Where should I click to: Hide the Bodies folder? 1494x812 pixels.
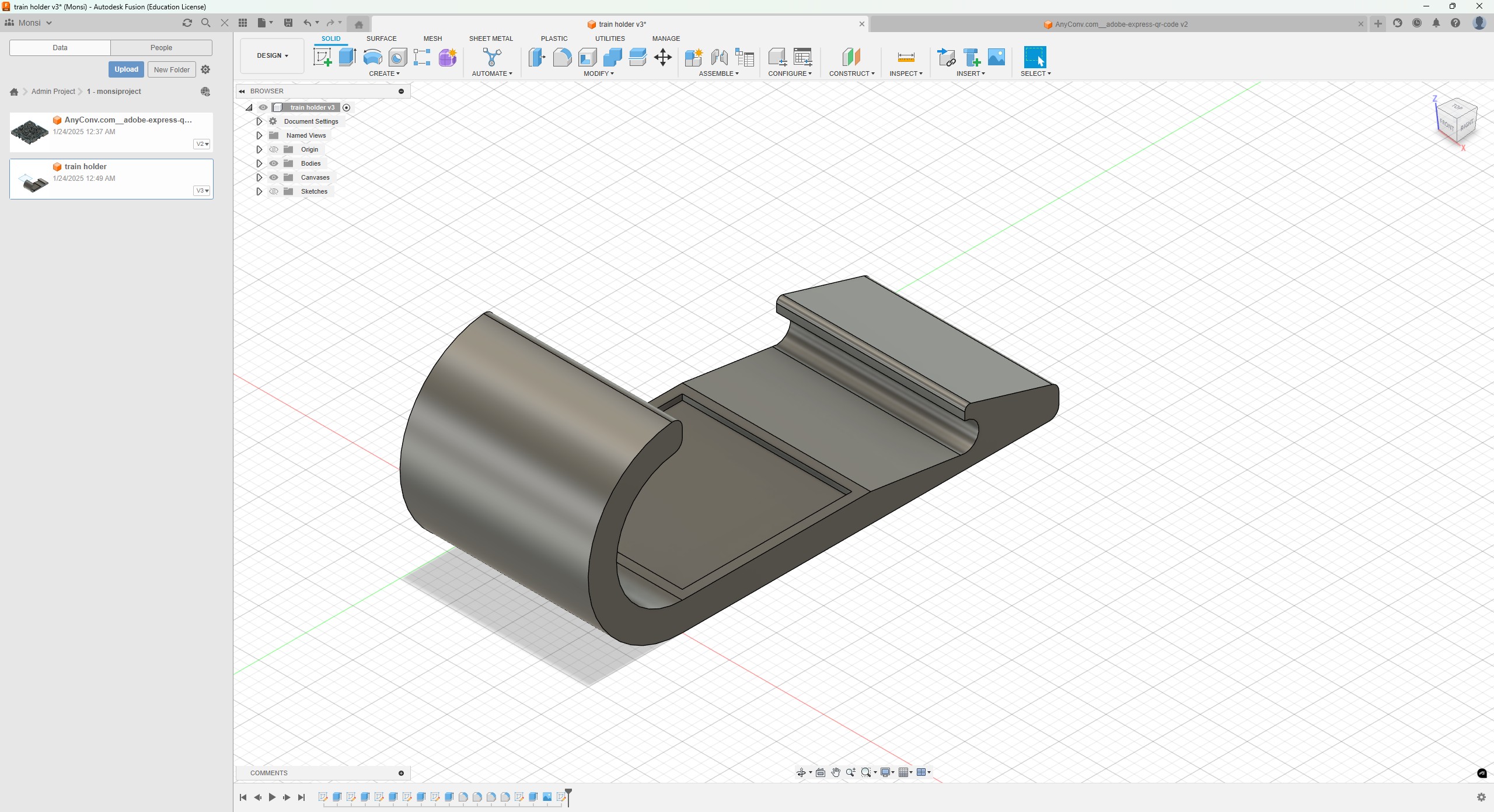[x=274, y=163]
